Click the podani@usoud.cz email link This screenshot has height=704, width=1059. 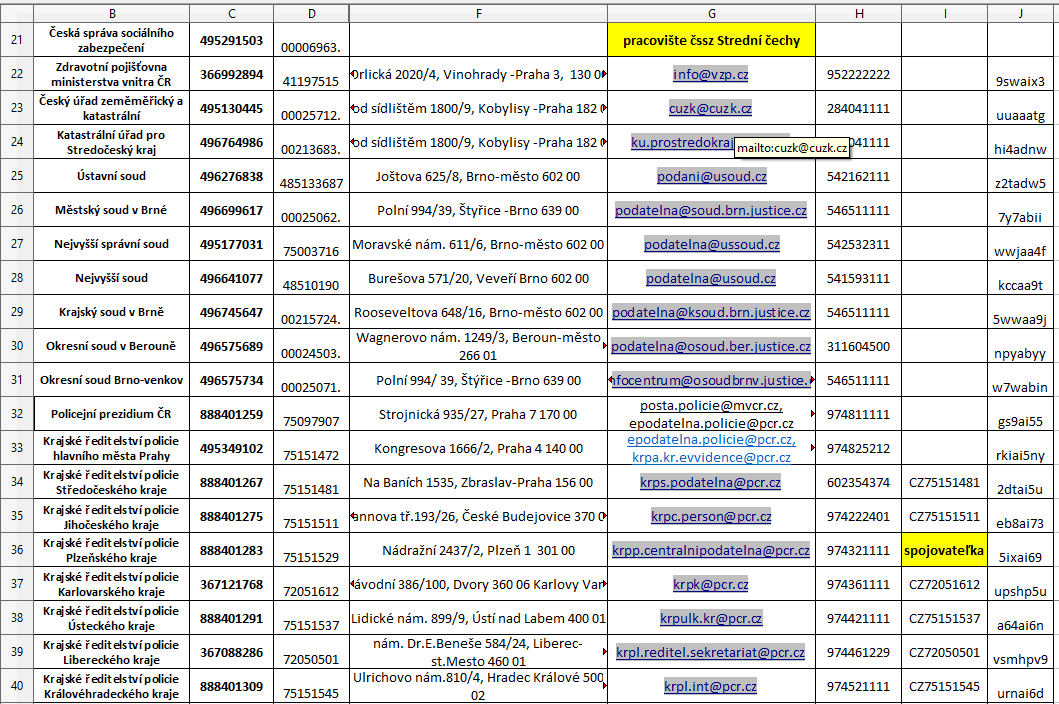pos(711,177)
